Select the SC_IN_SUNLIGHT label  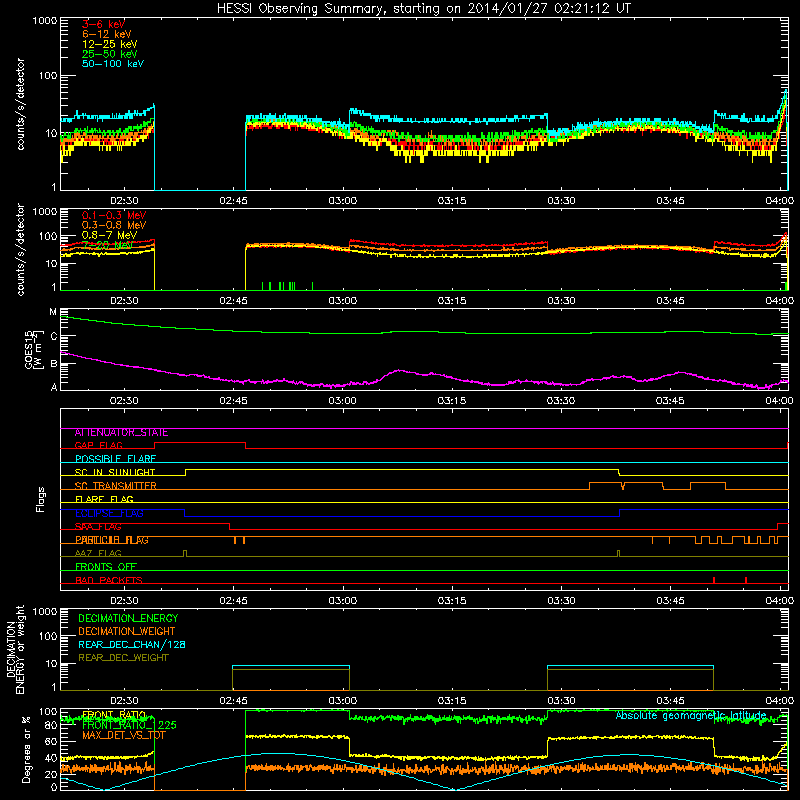(115, 473)
